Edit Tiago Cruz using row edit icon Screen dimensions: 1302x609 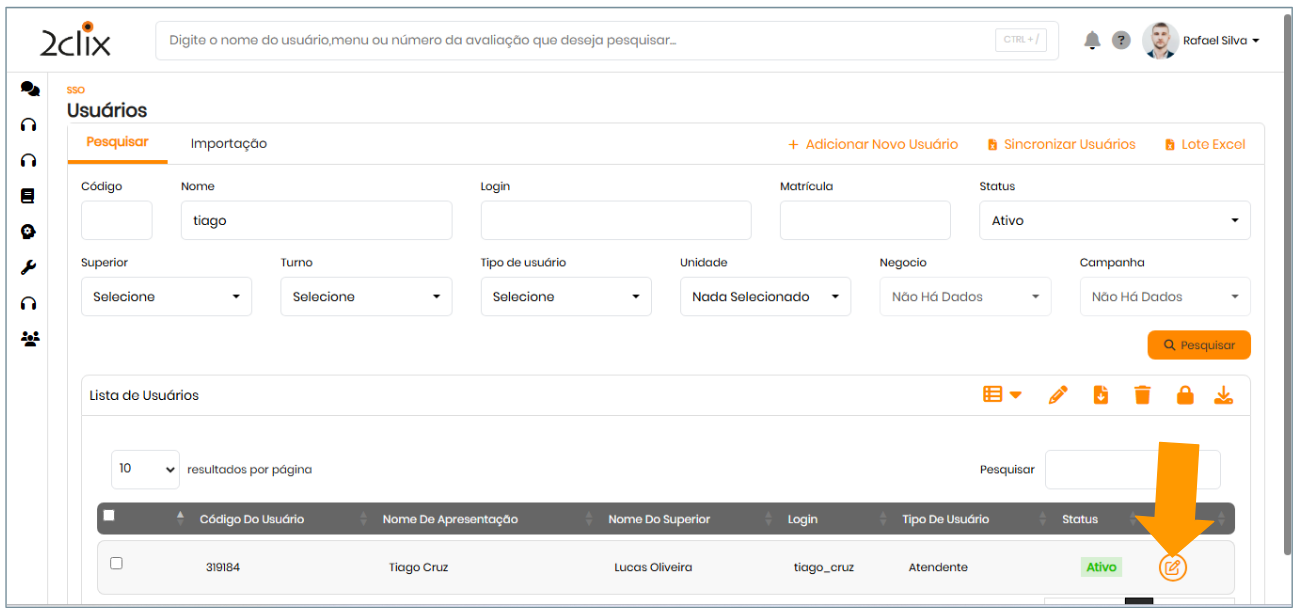pos(1172,568)
